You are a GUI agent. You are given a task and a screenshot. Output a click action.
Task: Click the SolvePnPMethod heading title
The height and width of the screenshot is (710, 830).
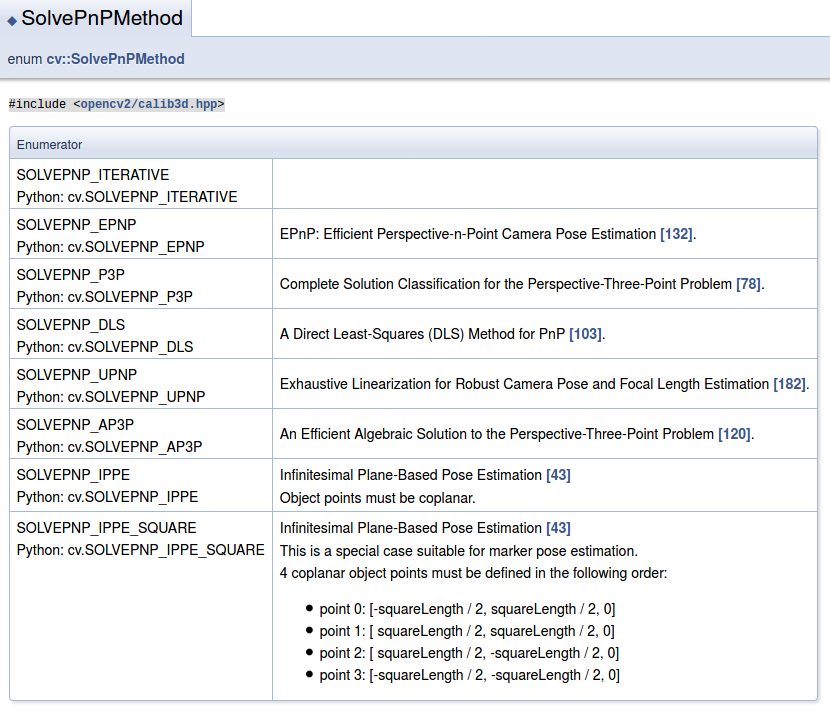coord(102,18)
